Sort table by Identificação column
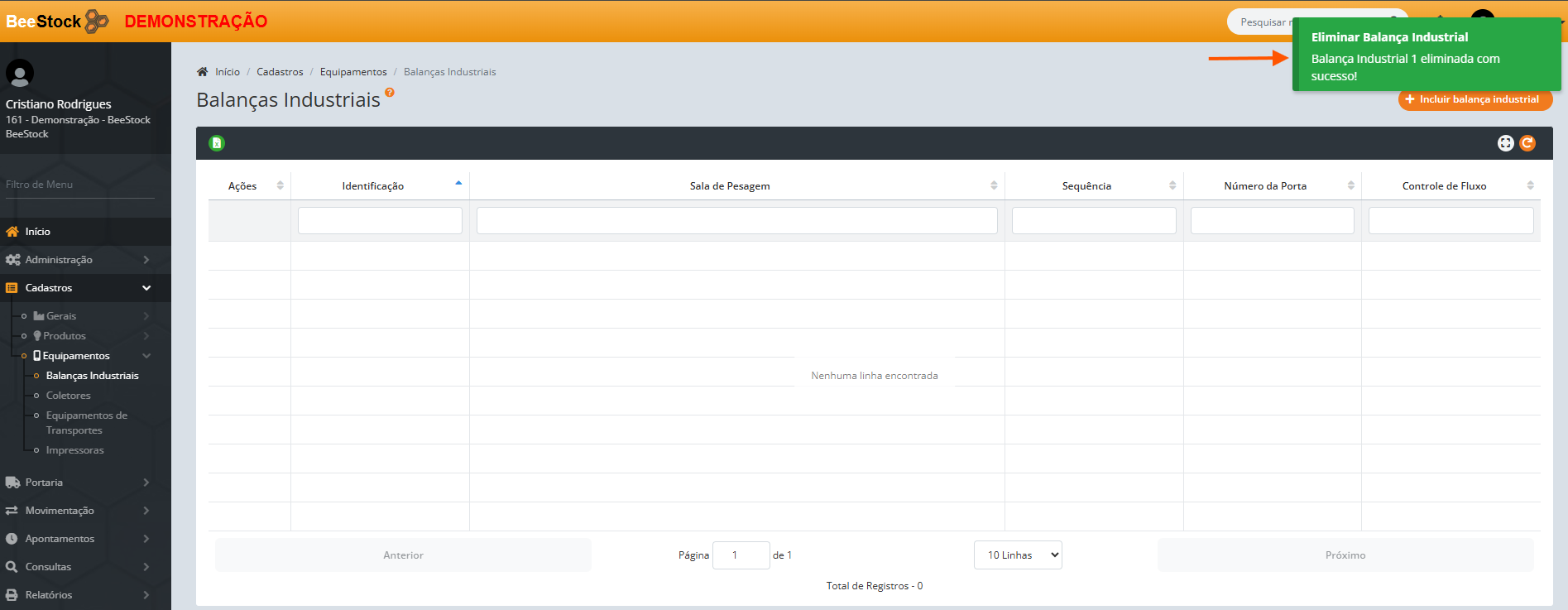This screenshot has width=1568, height=610. tap(373, 186)
